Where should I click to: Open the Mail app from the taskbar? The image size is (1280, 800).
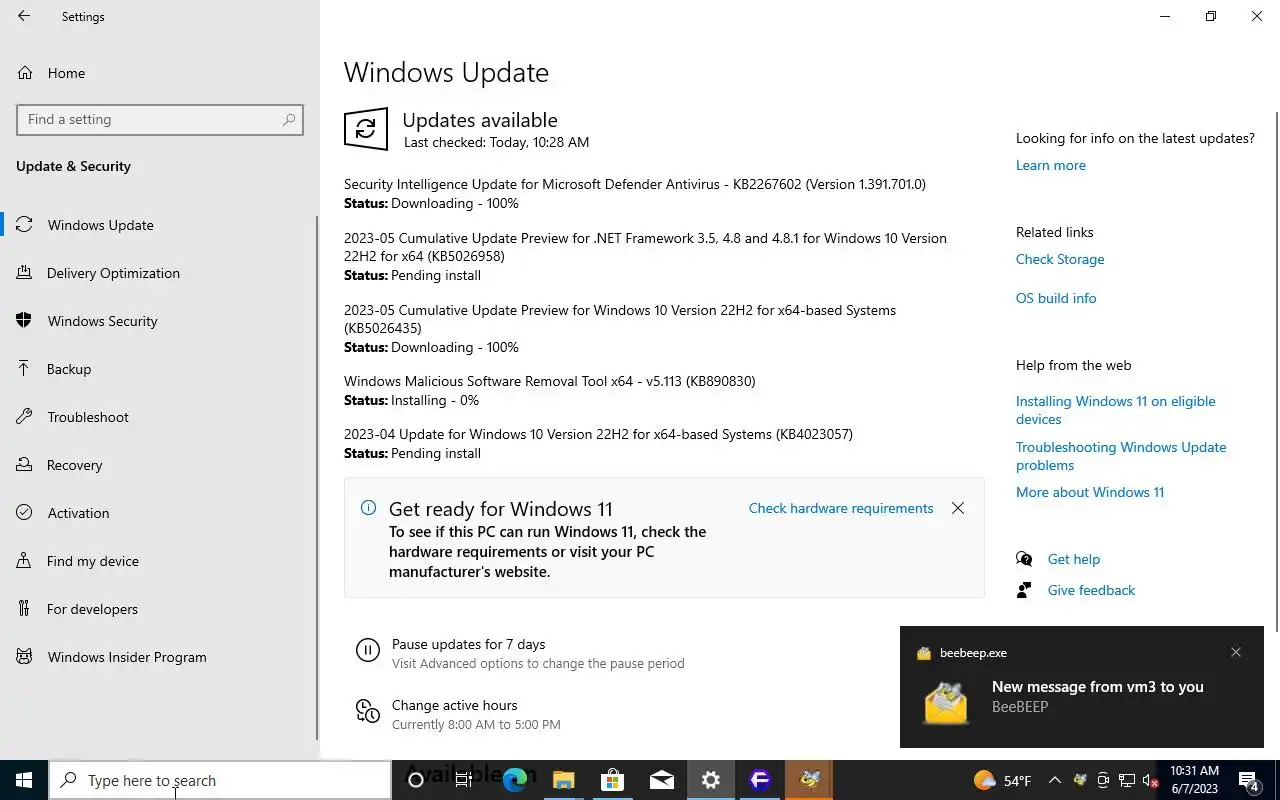(x=661, y=780)
